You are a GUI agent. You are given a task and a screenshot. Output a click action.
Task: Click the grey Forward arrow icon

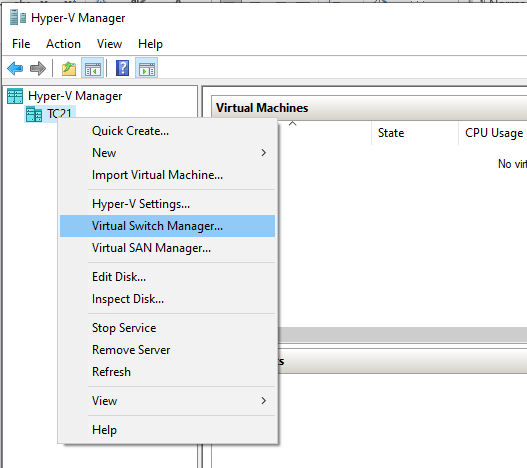pos(38,68)
